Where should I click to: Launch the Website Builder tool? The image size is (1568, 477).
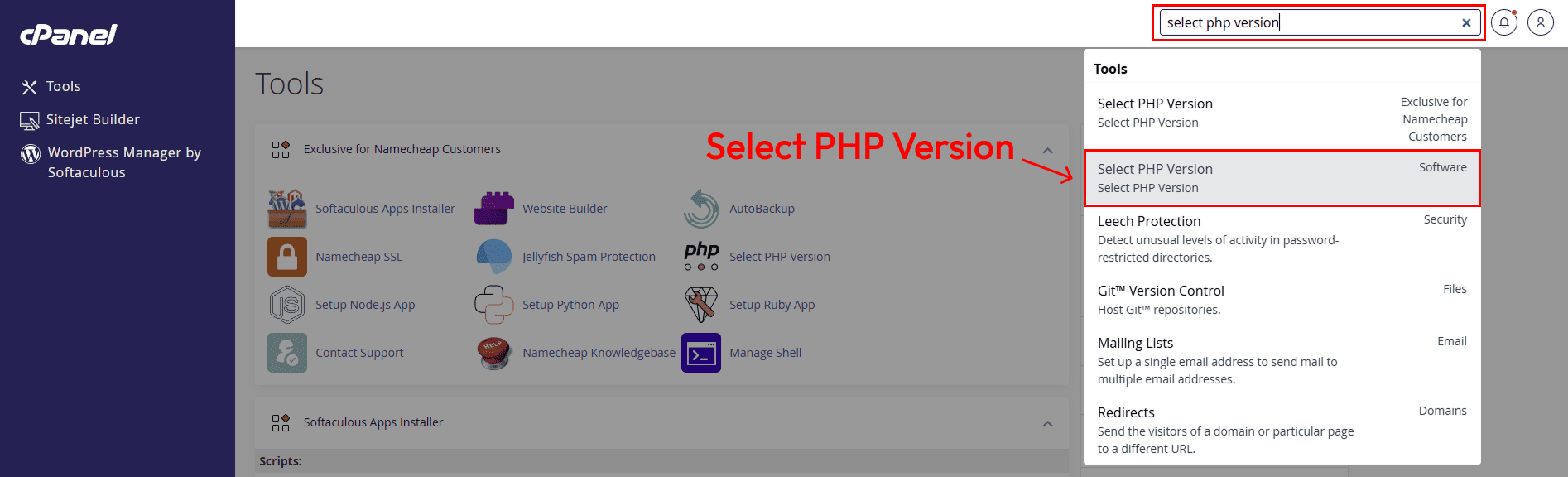click(x=563, y=209)
